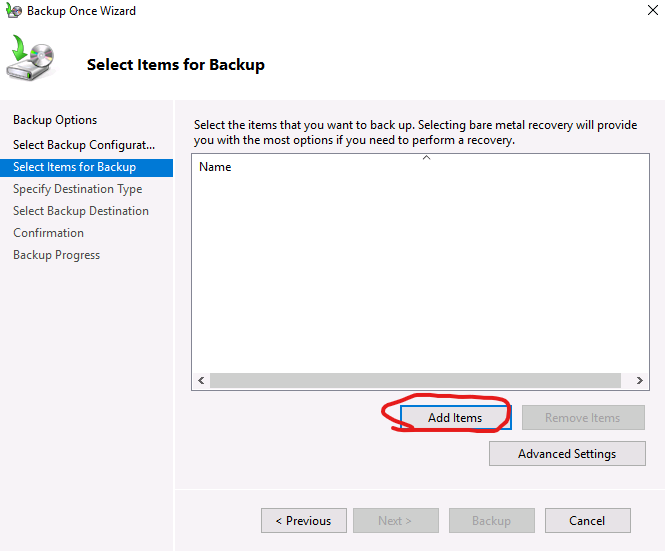
Task: Click the left scroll arrow of the list
Action: point(201,381)
